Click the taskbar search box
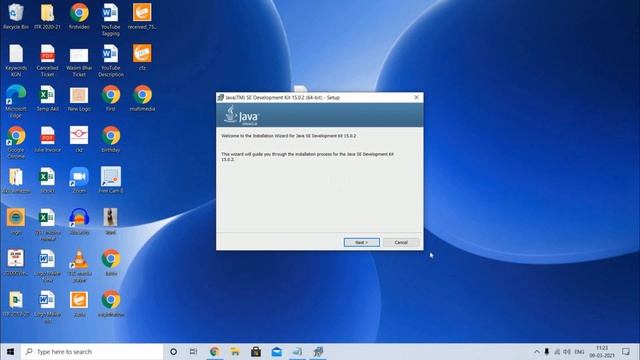This screenshot has width=640, height=360. [x=92, y=351]
